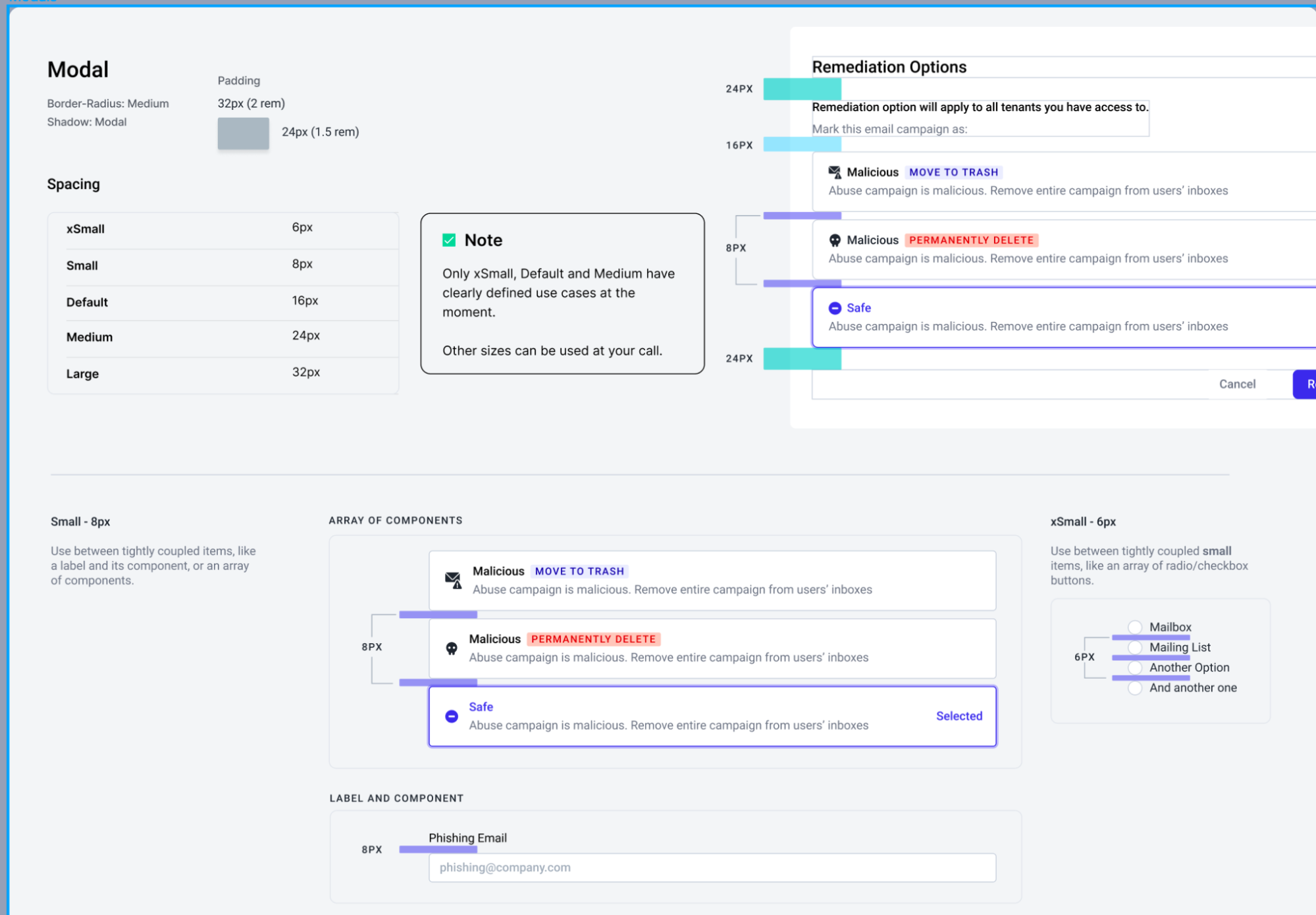This screenshot has height=915, width=1316.
Task: Click the Small spacing row label
Action: 82,266
